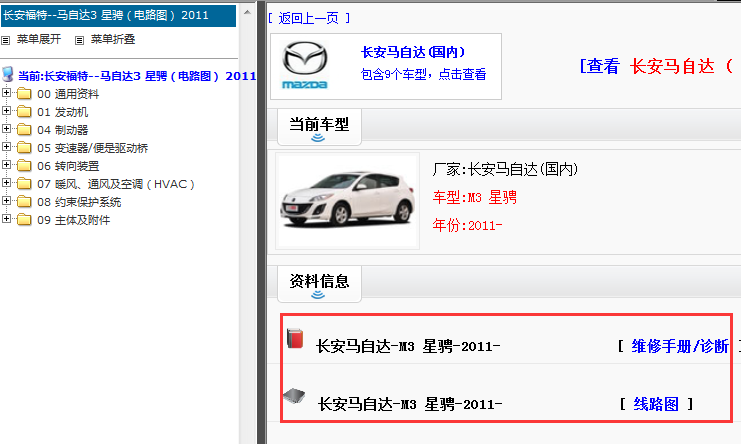Click 包含9个车型，点击查看 link
Screen dimensions: 741x444
[x=423, y=74]
